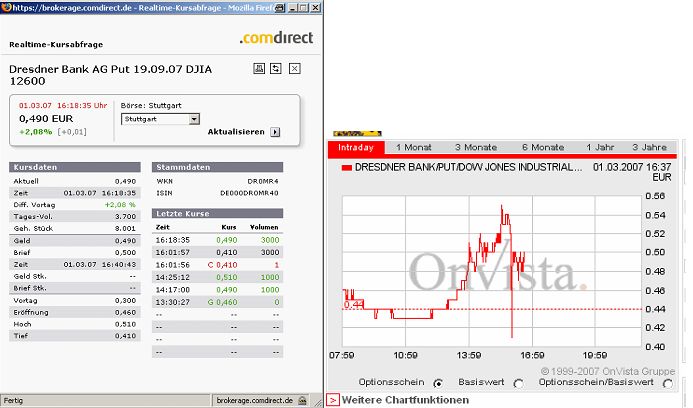Open Weitere Chartfunktionen link
The width and height of the screenshot is (693, 408).
405,400
